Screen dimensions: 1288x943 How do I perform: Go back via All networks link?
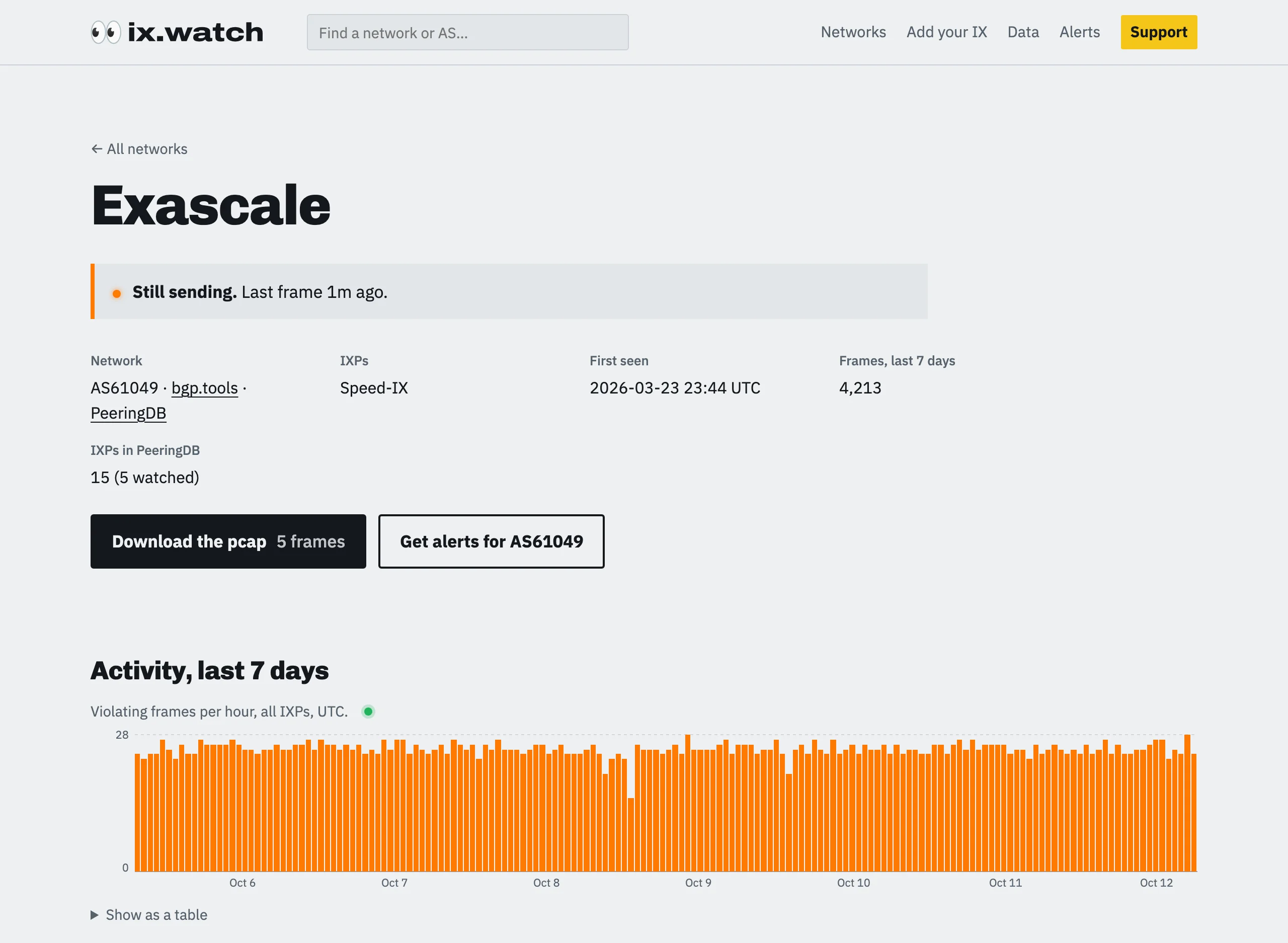139,149
